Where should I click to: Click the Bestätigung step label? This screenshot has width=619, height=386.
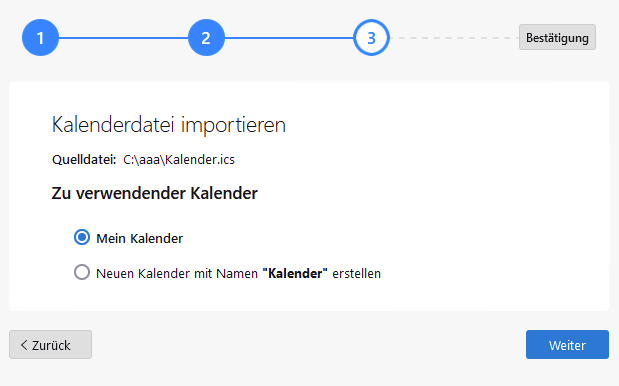click(x=557, y=37)
